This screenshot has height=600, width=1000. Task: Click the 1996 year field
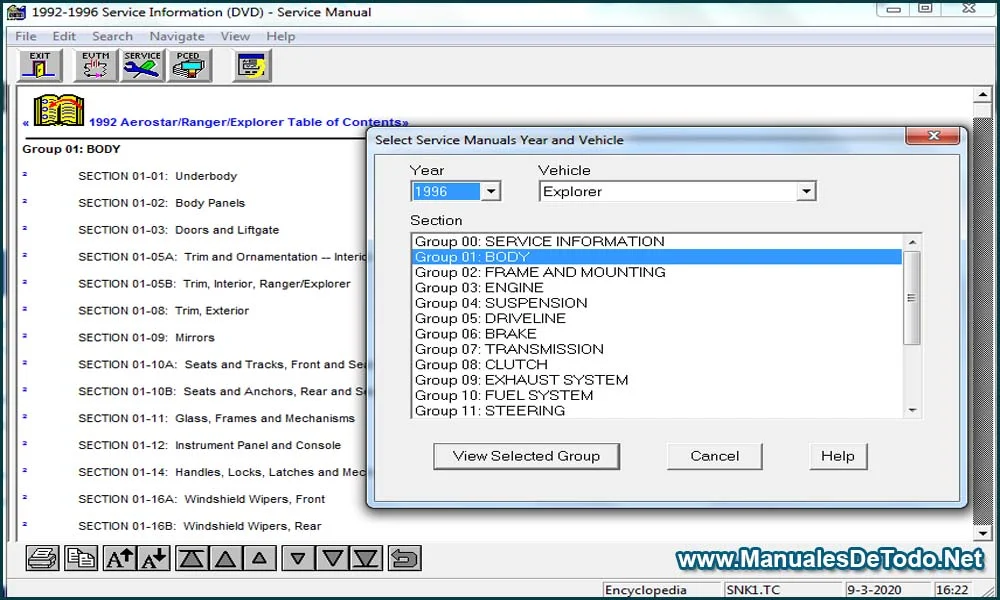(446, 191)
